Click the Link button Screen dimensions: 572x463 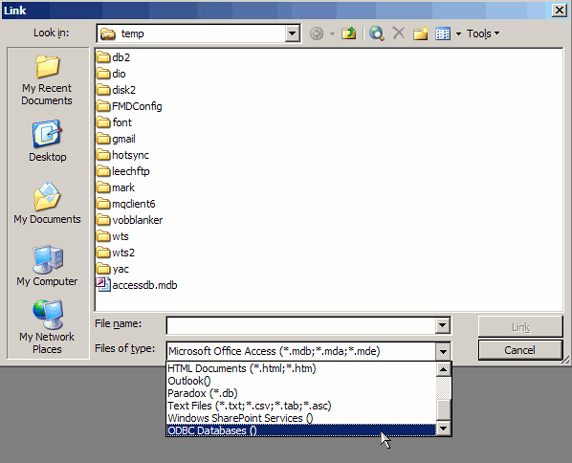[520, 327]
